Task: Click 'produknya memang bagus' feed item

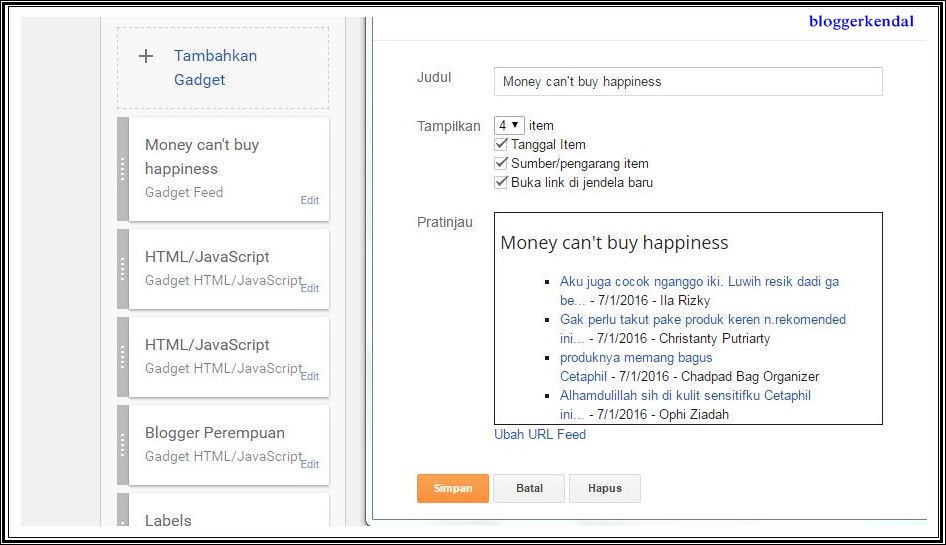Action: pos(636,357)
